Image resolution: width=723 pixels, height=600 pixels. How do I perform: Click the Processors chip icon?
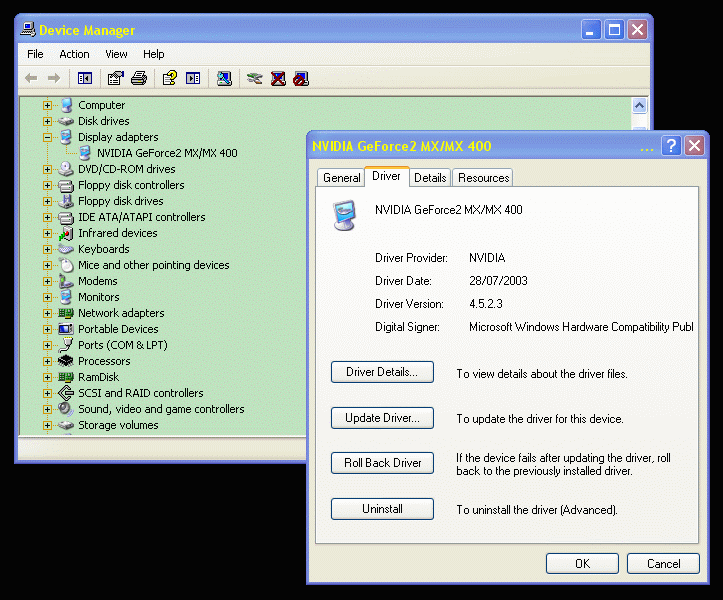[66, 361]
